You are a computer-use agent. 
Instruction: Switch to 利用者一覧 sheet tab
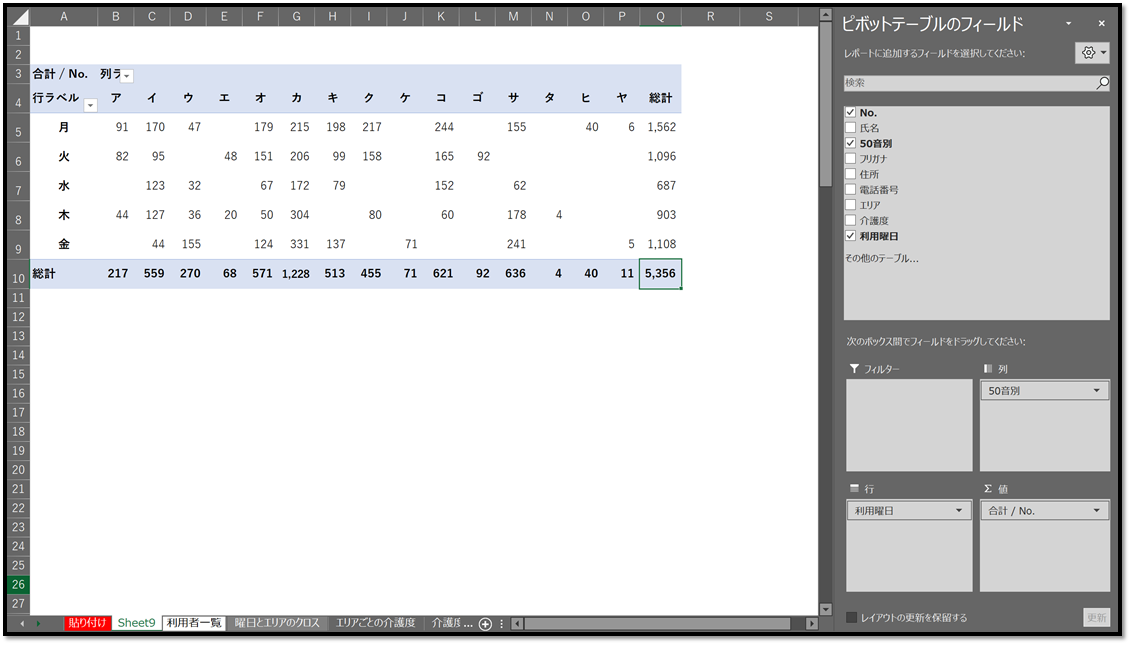pyautogui.click(x=193, y=623)
